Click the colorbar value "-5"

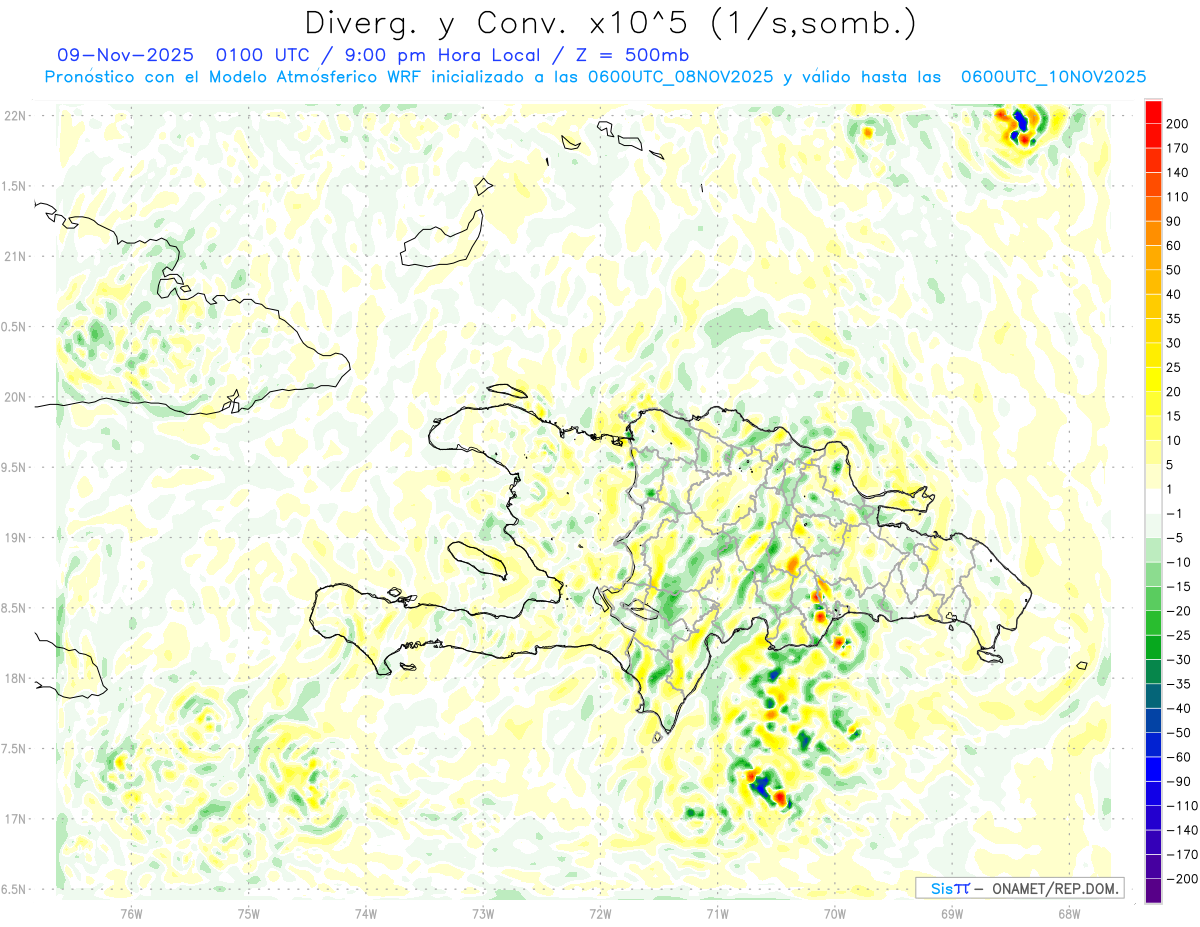coord(1175,538)
